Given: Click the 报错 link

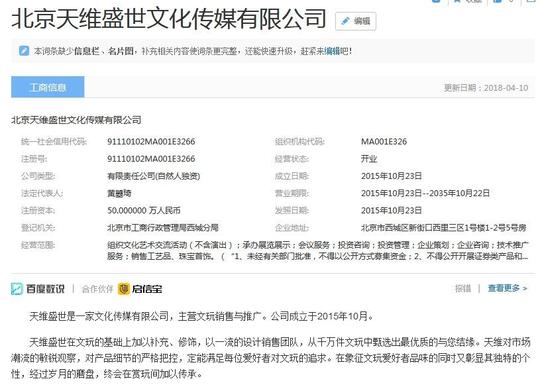Looking at the screenshot, I should 463,288.
